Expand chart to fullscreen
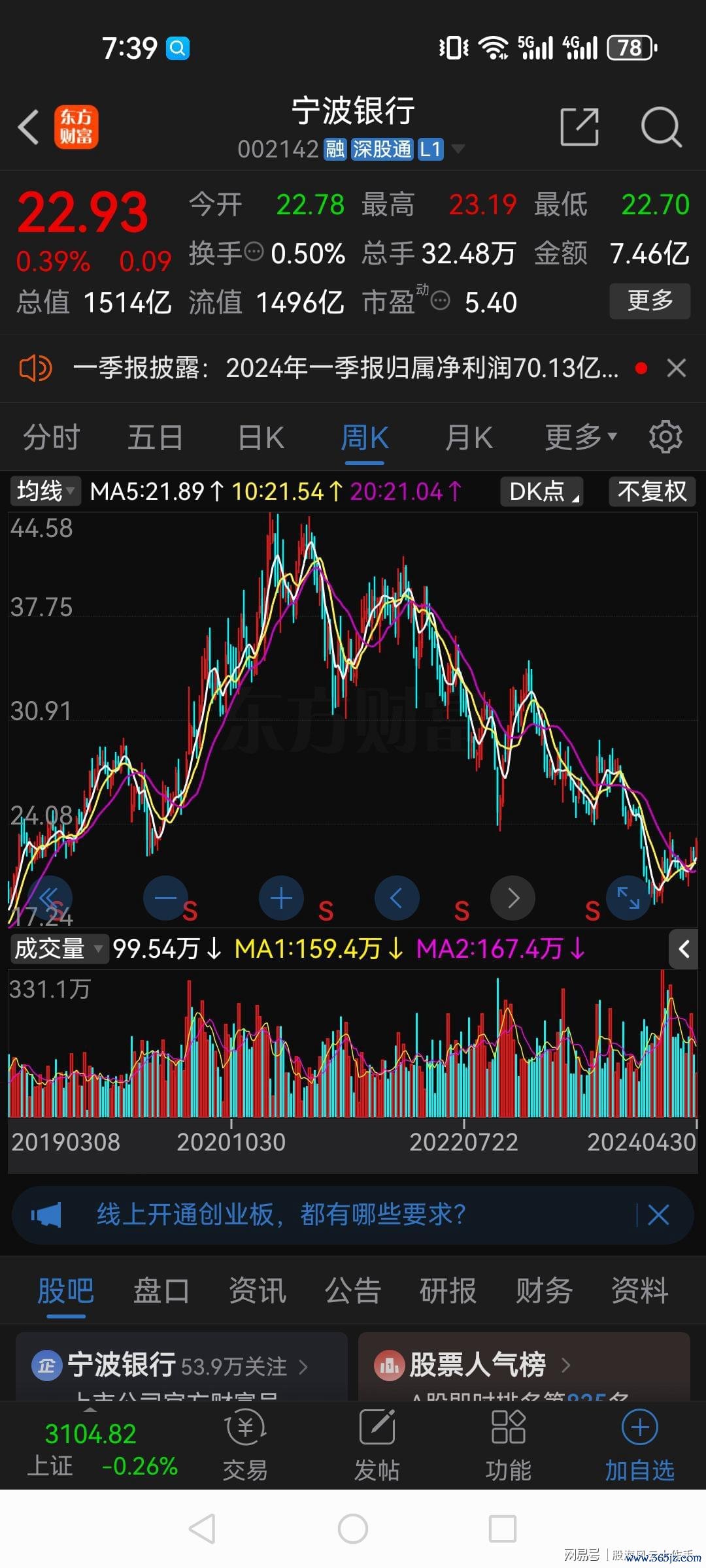706x1568 pixels. (628, 898)
